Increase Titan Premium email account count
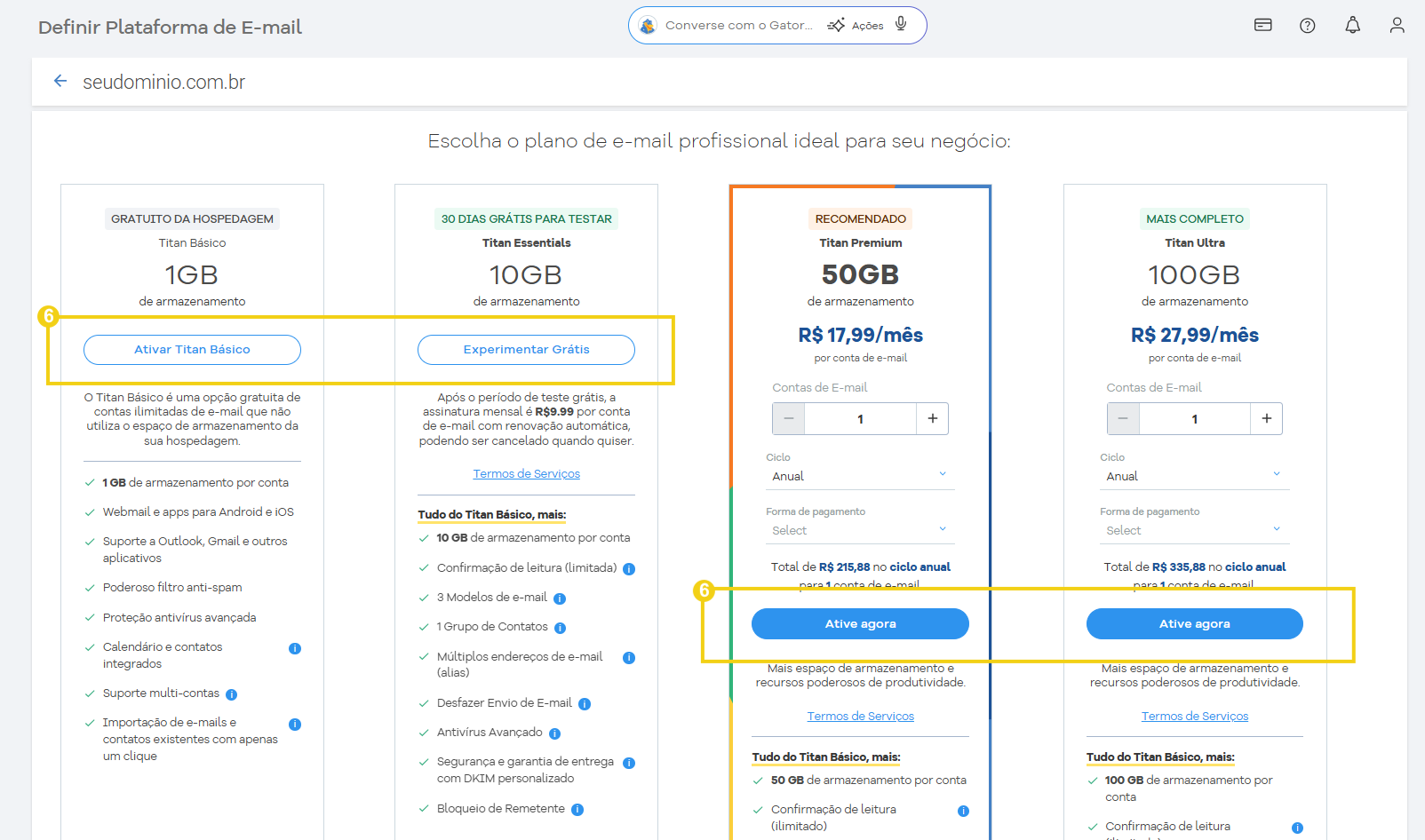The width and height of the screenshot is (1425, 840). click(932, 418)
